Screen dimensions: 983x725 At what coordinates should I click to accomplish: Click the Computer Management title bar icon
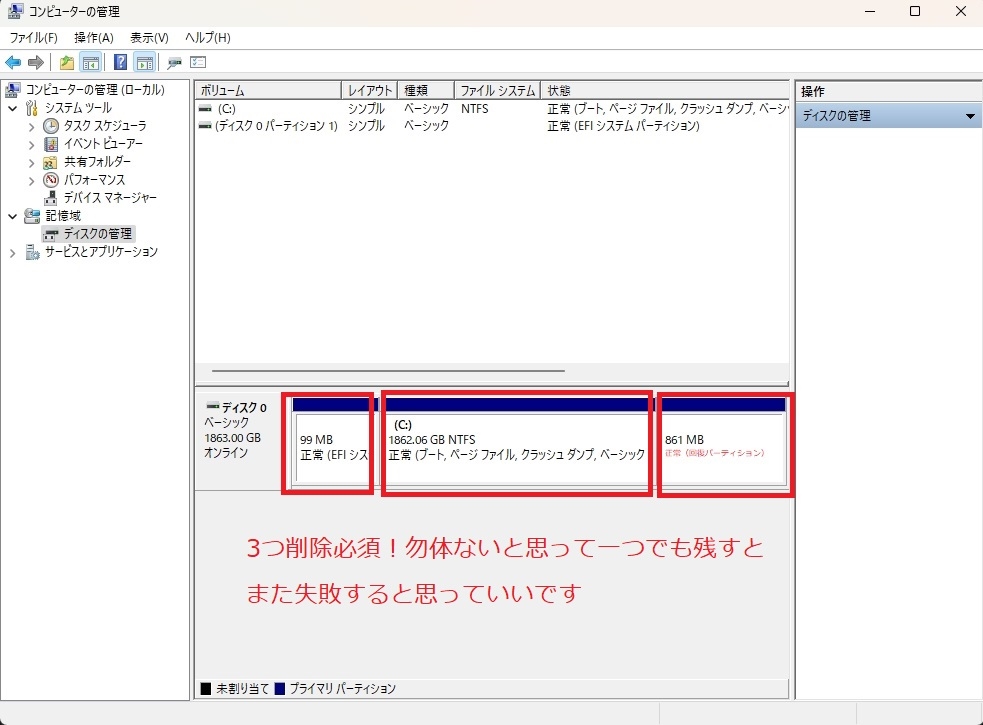(15, 11)
